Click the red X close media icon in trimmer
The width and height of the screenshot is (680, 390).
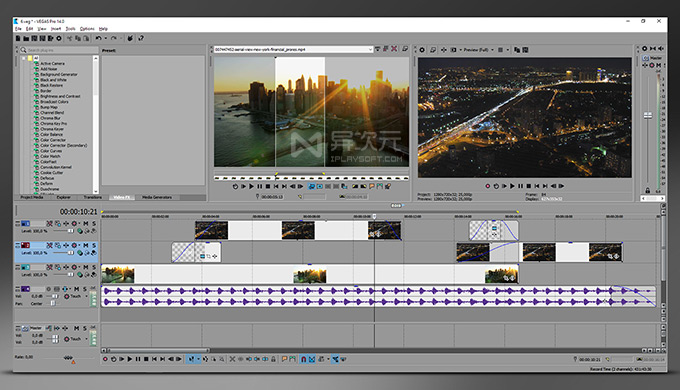tap(394, 49)
